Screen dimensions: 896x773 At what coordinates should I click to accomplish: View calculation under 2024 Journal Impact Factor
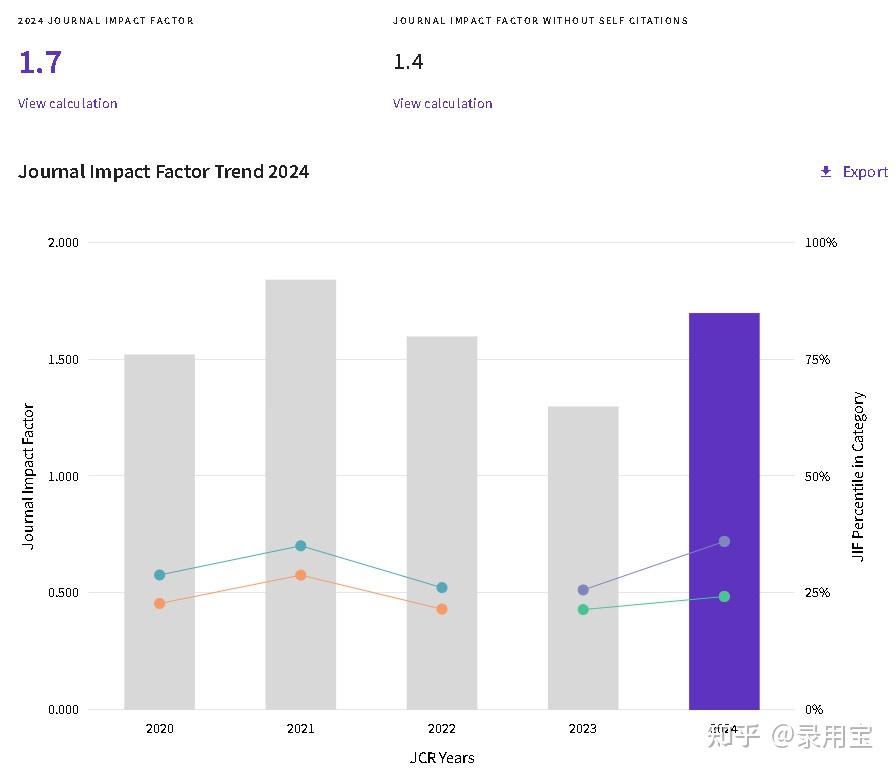tap(67, 103)
